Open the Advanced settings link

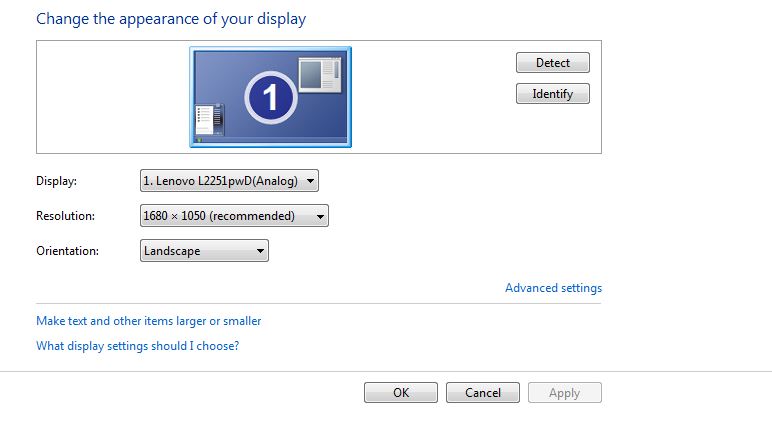point(553,288)
